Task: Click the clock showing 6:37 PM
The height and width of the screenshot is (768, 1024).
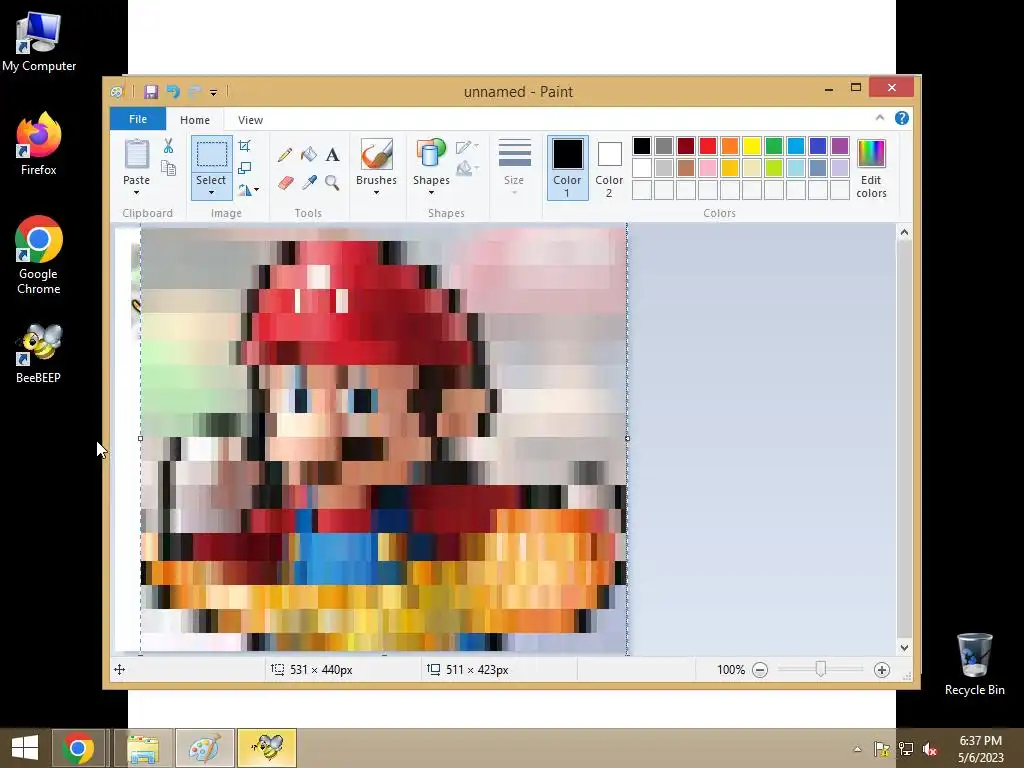Action: tap(980, 741)
